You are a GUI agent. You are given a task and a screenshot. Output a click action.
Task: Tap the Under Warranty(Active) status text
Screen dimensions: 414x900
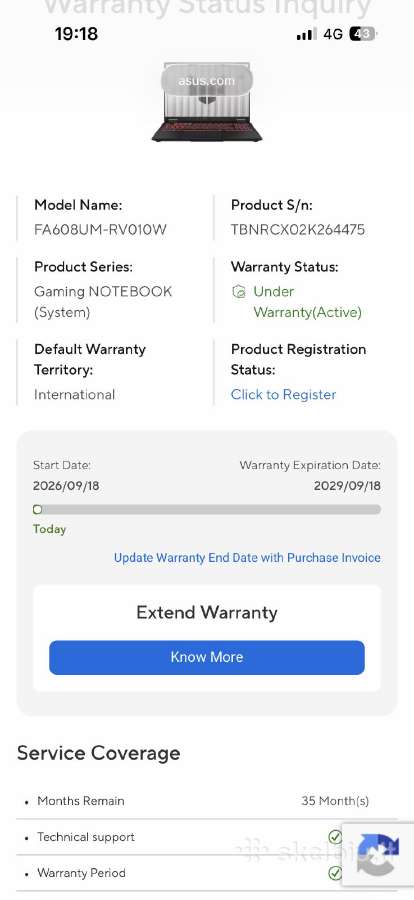coord(307,302)
